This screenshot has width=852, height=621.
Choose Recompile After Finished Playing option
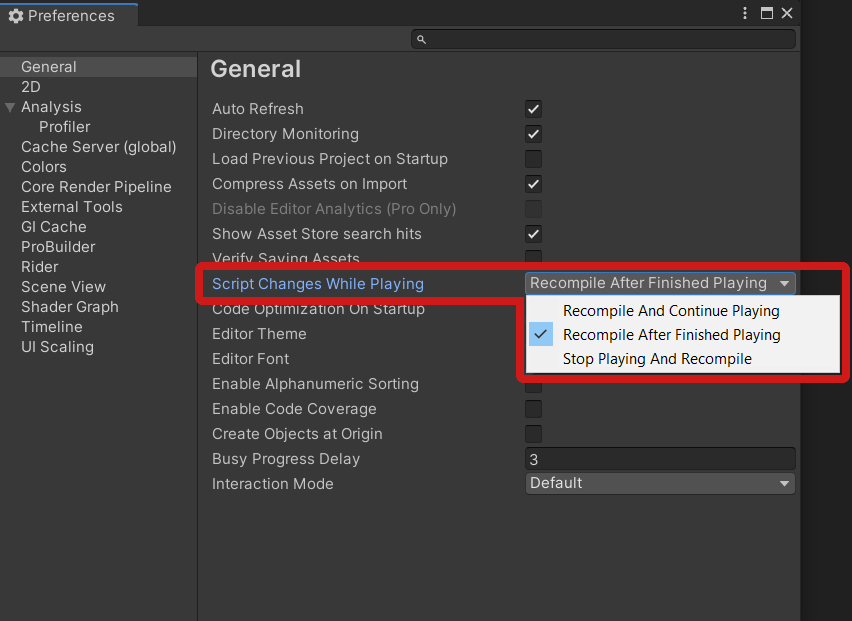[683, 335]
